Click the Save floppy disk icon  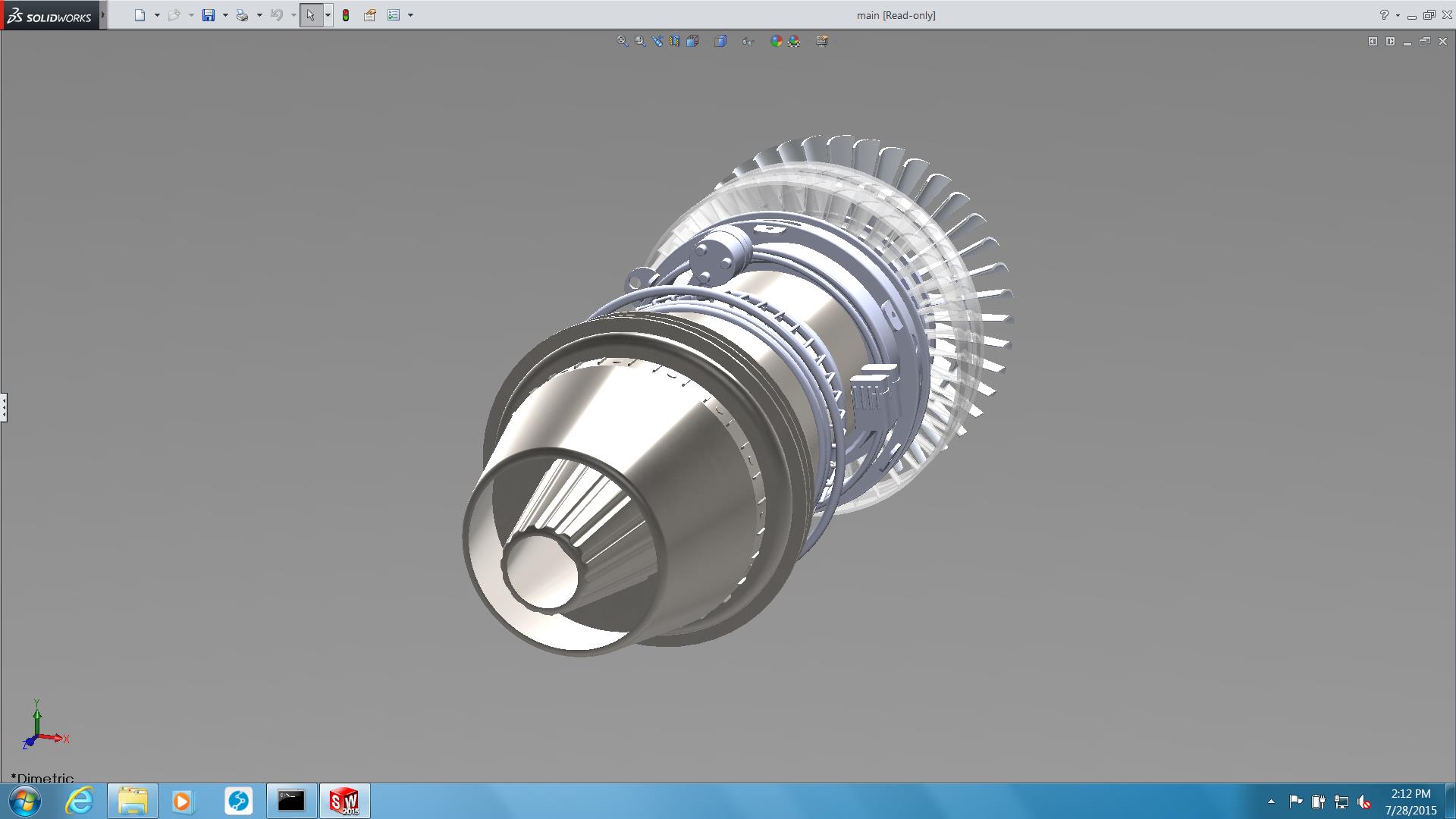point(209,15)
